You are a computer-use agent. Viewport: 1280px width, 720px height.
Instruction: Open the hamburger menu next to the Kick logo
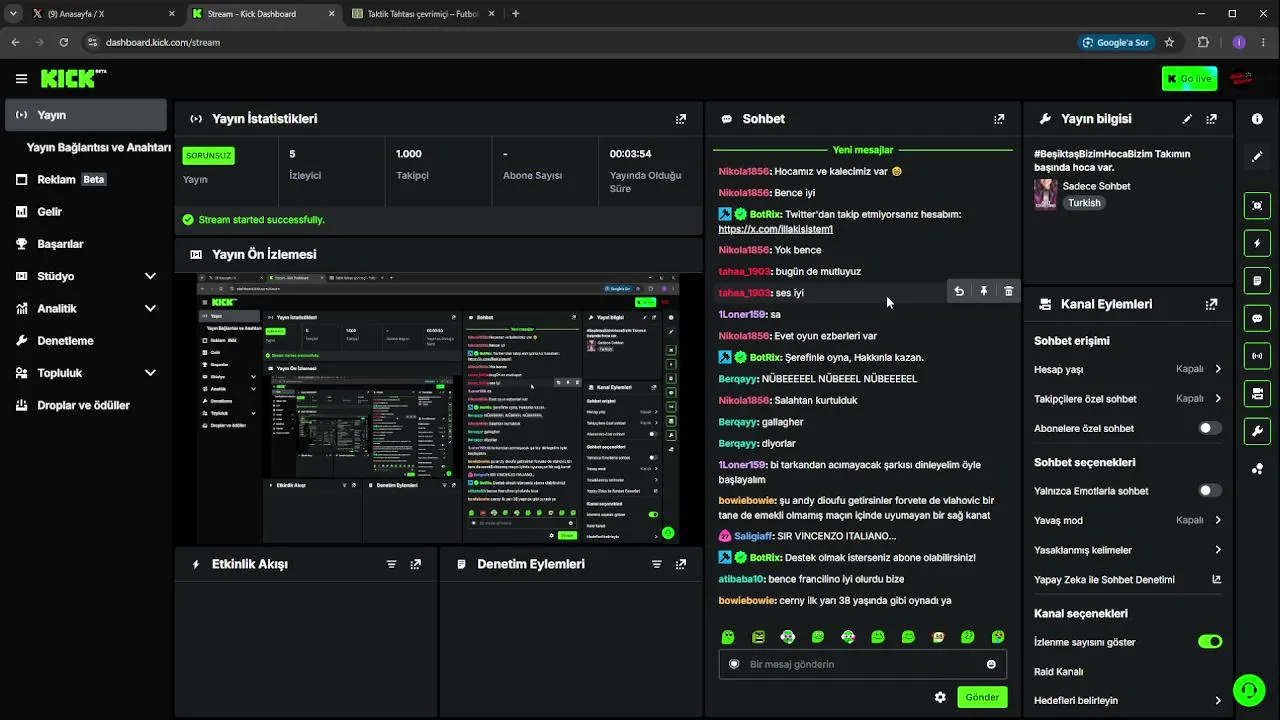(x=21, y=79)
